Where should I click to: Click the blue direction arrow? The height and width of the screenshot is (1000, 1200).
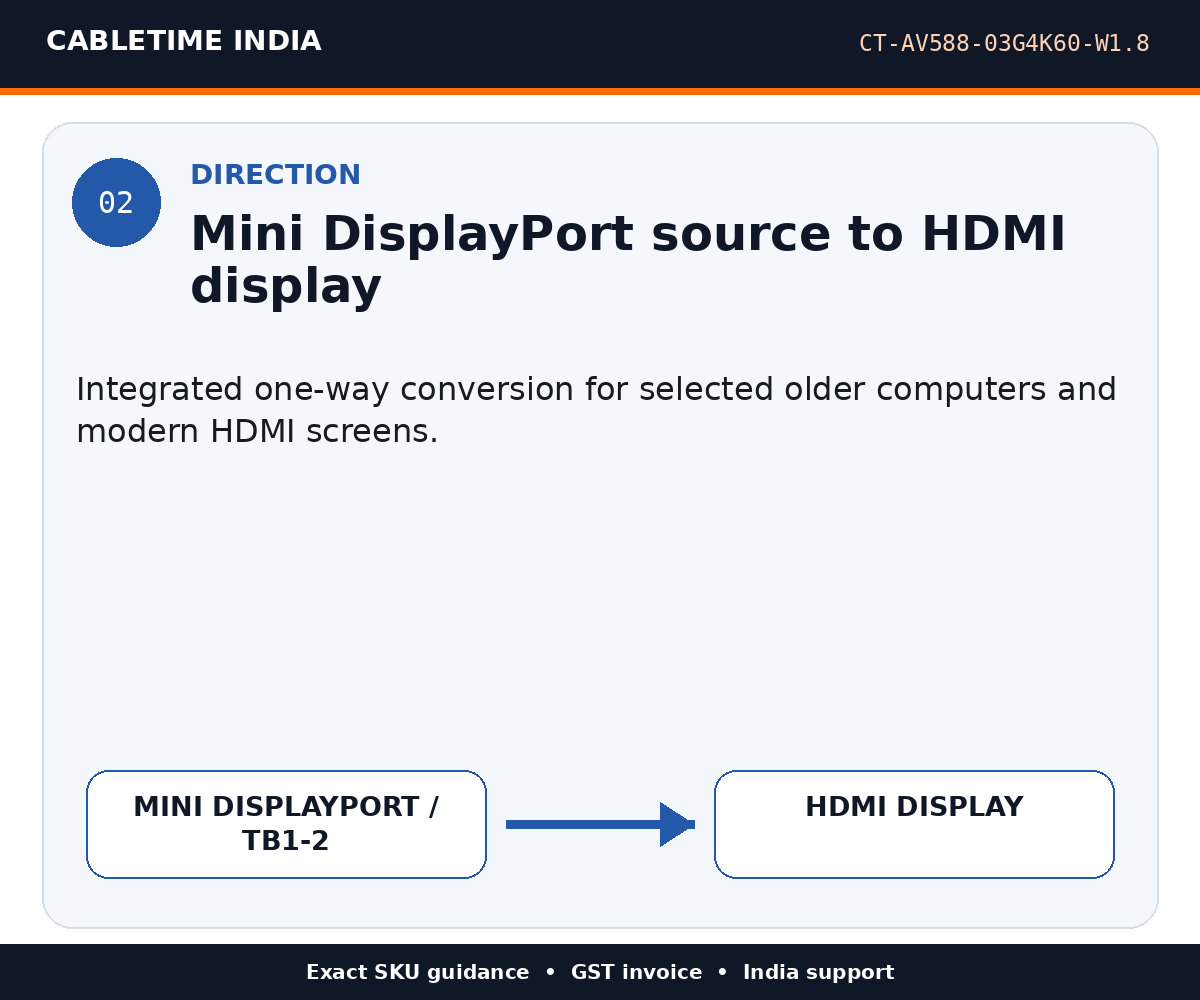[600, 824]
